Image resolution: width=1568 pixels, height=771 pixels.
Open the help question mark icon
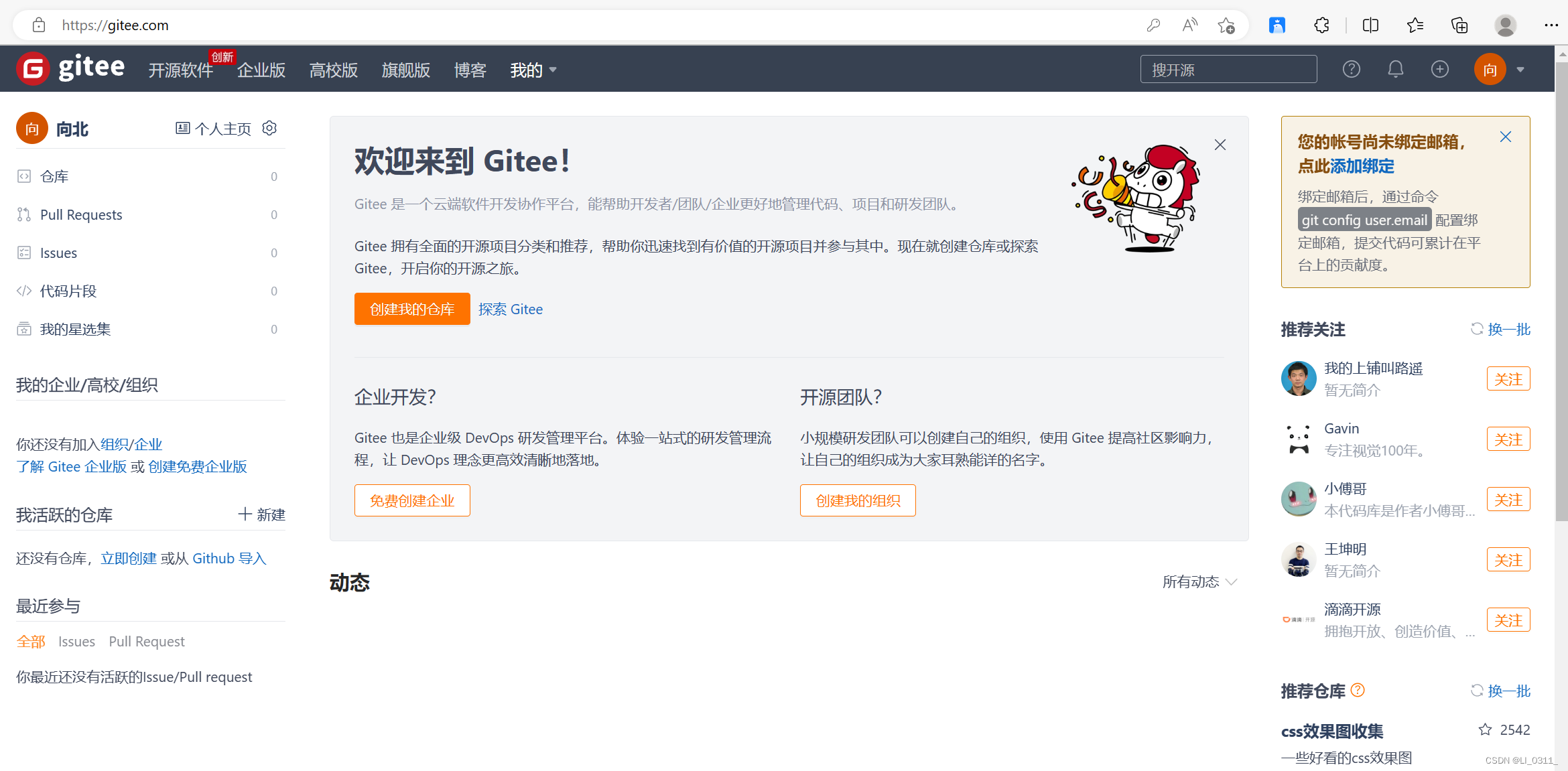[x=1352, y=69]
